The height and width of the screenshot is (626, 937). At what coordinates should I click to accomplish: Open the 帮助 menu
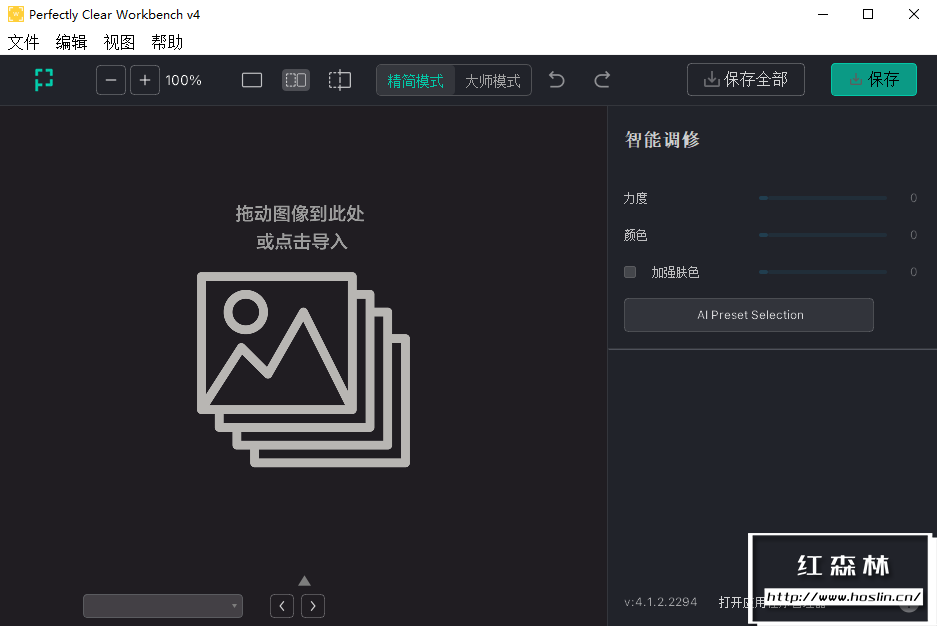click(x=167, y=42)
